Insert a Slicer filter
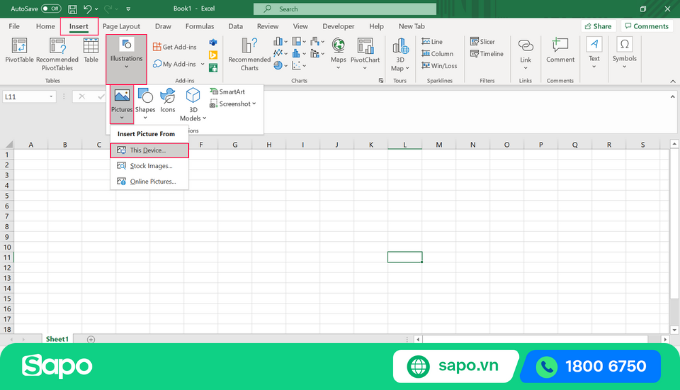Image resolution: width=680 pixels, height=390 pixels. pyautogui.click(x=482, y=42)
